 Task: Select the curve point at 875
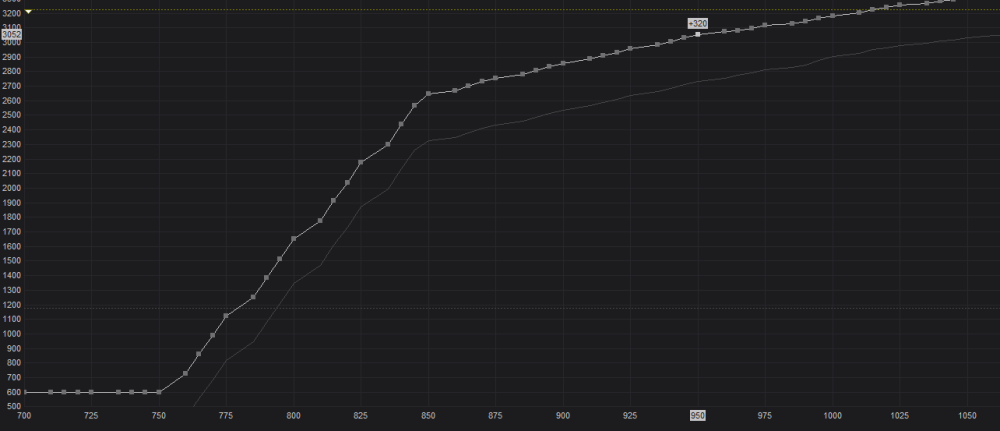[x=496, y=78]
